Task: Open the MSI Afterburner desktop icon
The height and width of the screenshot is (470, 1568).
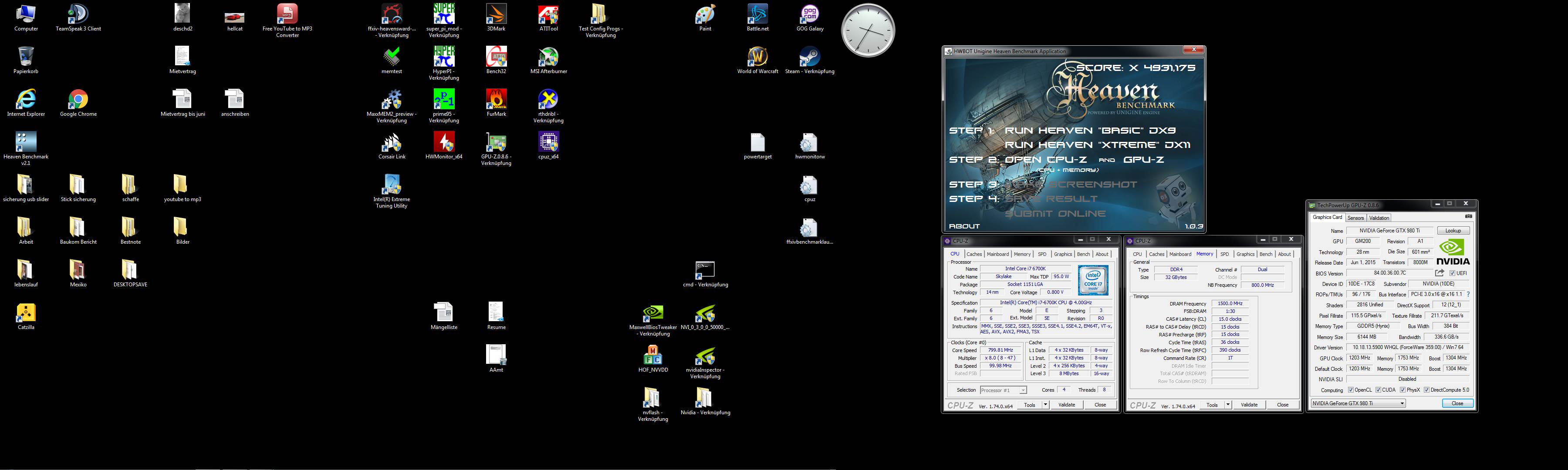Action: pos(548,60)
